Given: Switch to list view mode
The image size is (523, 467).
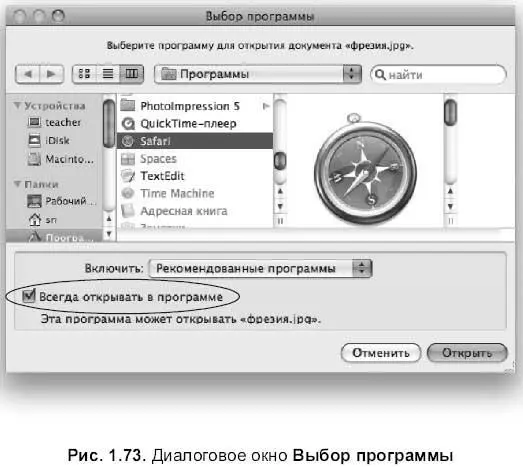Looking at the screenshot, I should (108, 74).
